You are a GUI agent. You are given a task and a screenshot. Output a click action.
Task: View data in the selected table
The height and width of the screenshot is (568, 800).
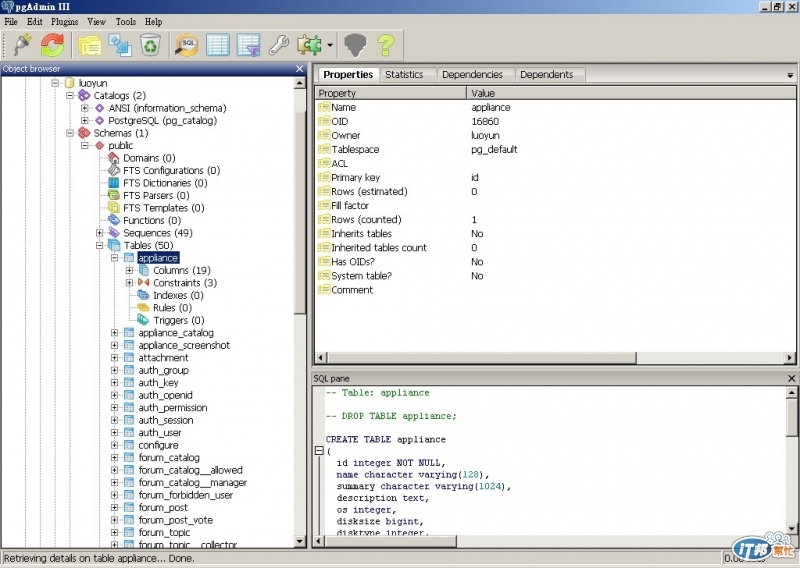217,45
